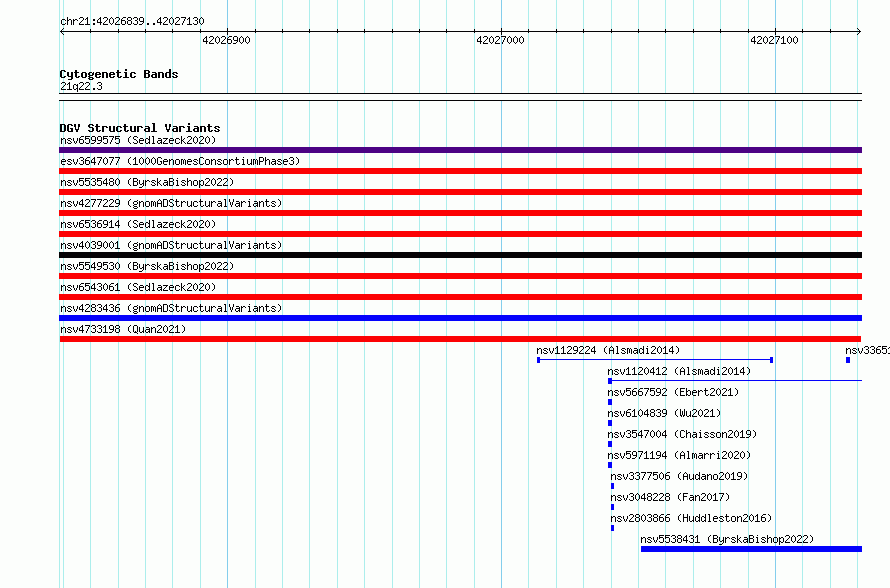The image size is (890, 588).
Task: Select the small blue nsv5971194 marker
Action: pos(610,465)
